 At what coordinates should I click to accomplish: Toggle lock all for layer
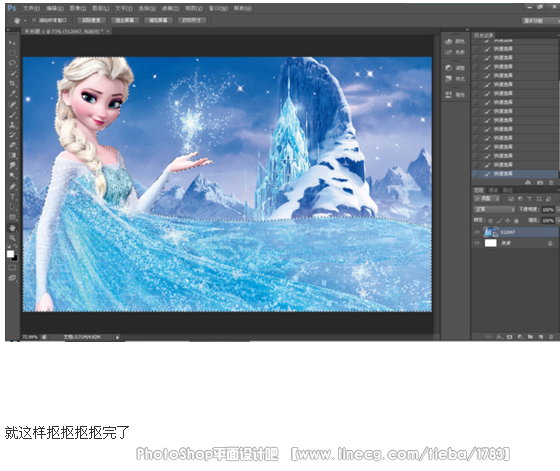point(516,221)
